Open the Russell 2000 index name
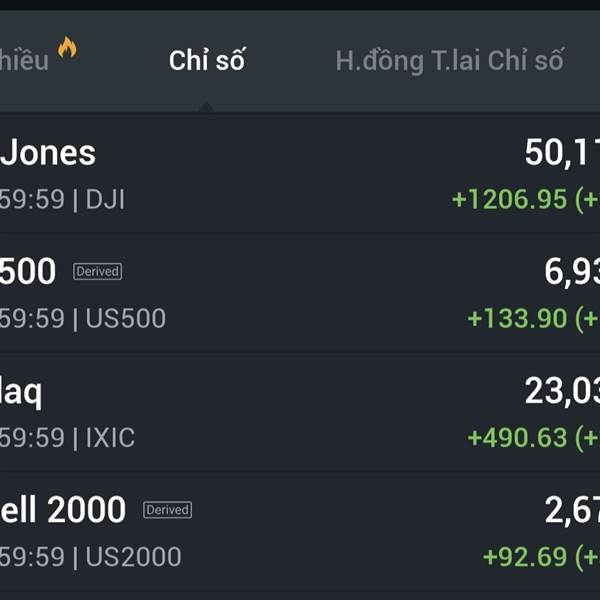600x600 pixels. (63, 510)
